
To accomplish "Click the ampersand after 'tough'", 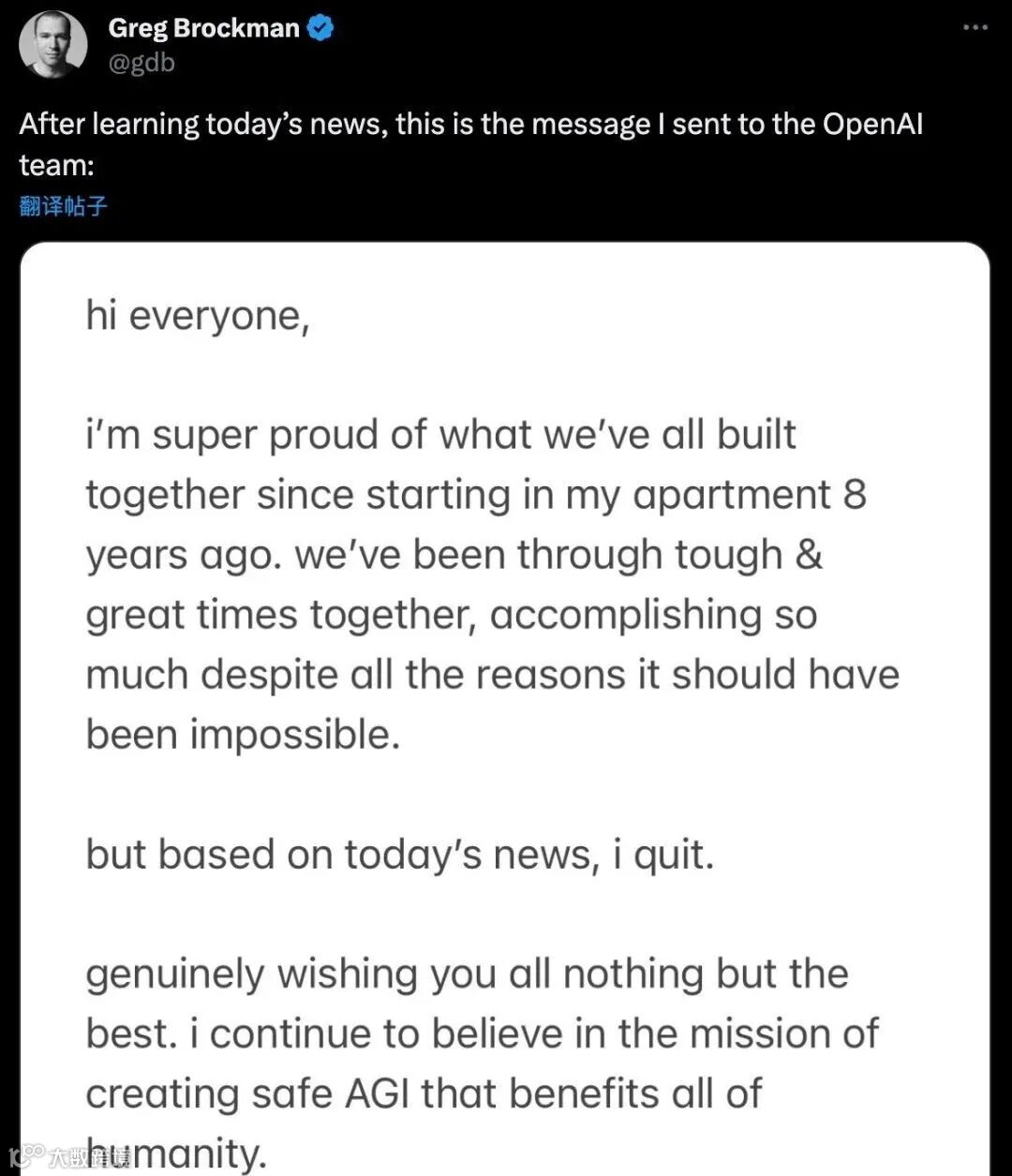I will pos(808,555).
